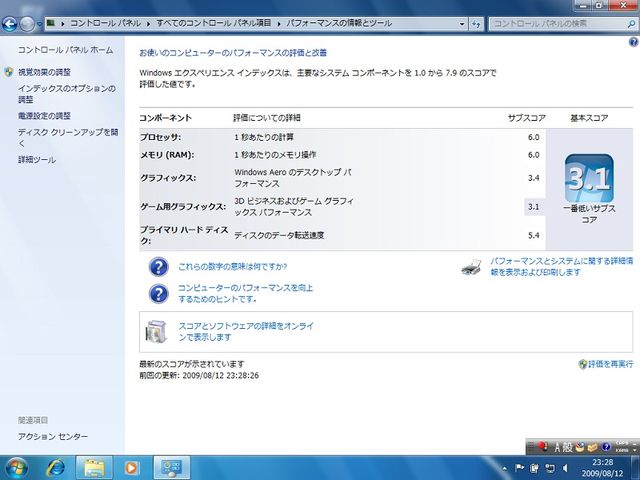Open コンピューターのパフォーマンスを向上 hints link
Screen dimensions: 640x480
coord(245,293)
